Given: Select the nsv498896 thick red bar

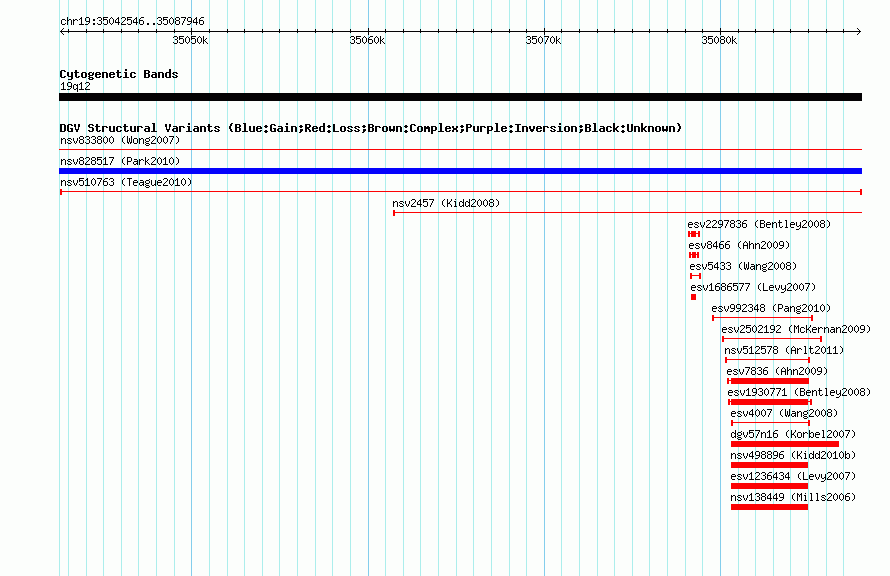Looking at the screenshot, I should pos(769,465).
